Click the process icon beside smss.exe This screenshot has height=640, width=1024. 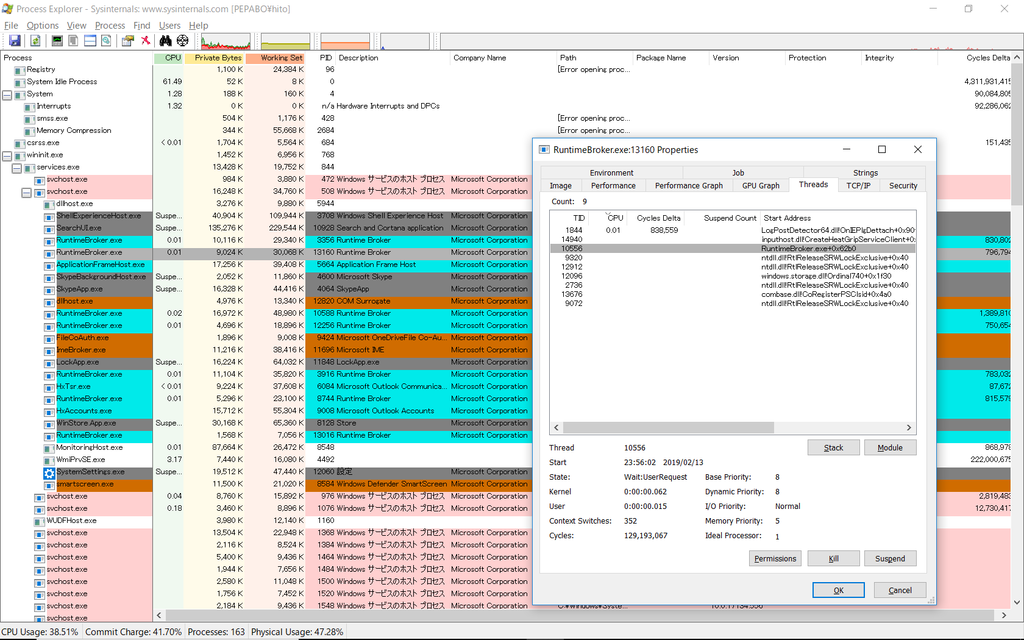pos(29,118)
